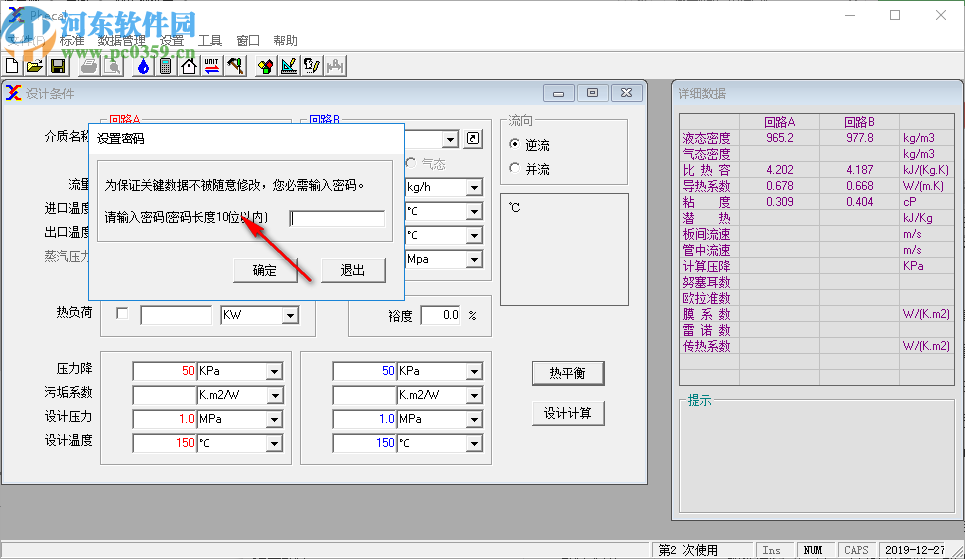The width and height of the screenshot is (965, 559).
Task: Expand circuit B design temperature °C dropdown
Action: (474, 444)
